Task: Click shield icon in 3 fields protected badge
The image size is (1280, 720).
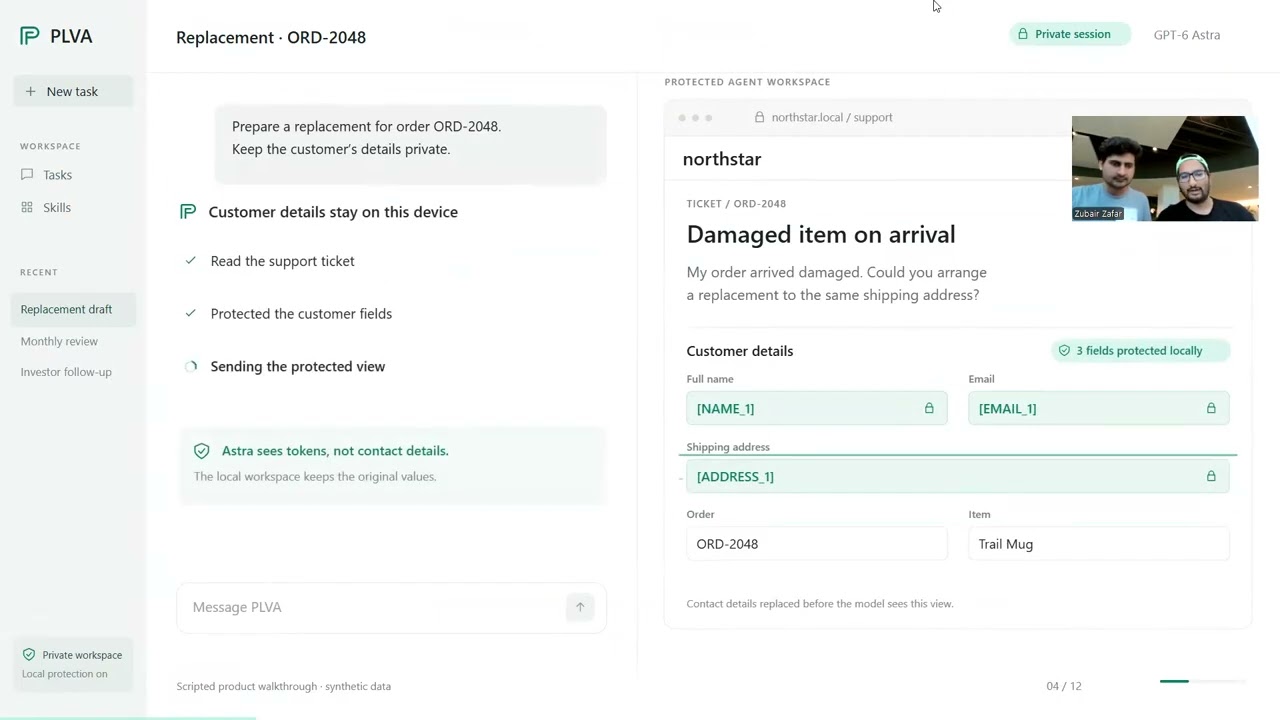Action: click(1064, 351)
